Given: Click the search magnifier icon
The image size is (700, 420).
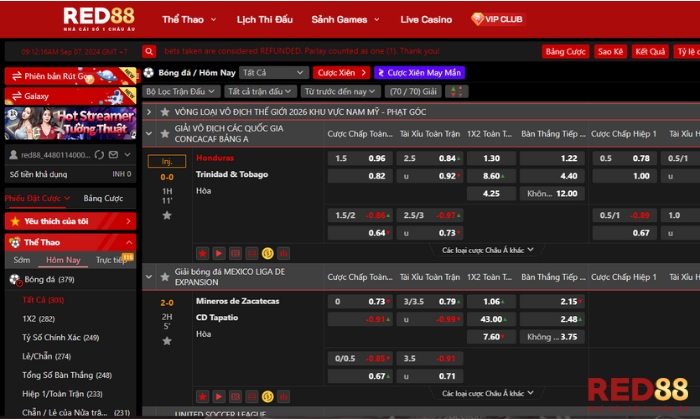Looking at the screenshot, I should pyautogui.click(x=149, y=51).
